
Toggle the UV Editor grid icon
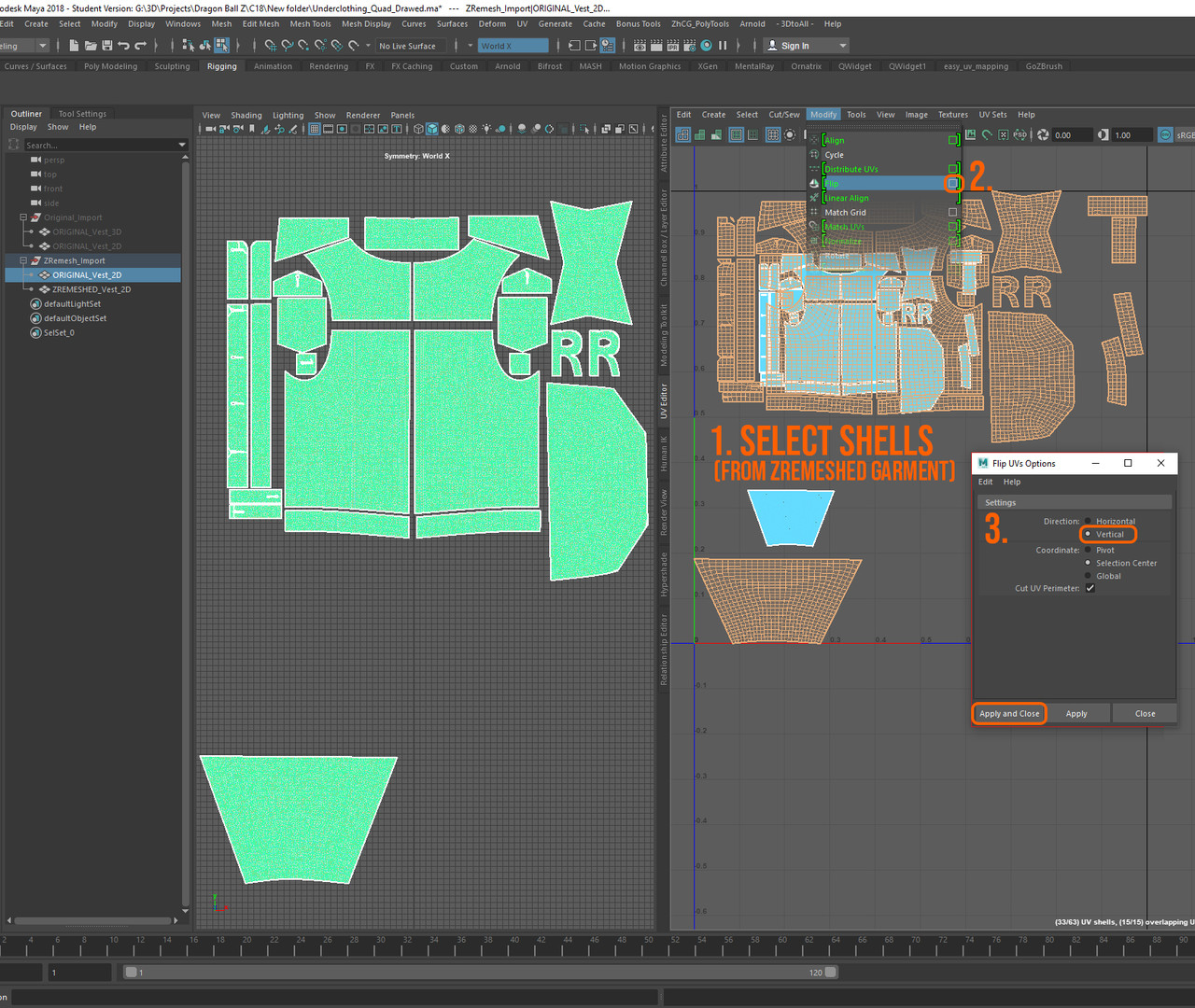[x=772, y=133]
